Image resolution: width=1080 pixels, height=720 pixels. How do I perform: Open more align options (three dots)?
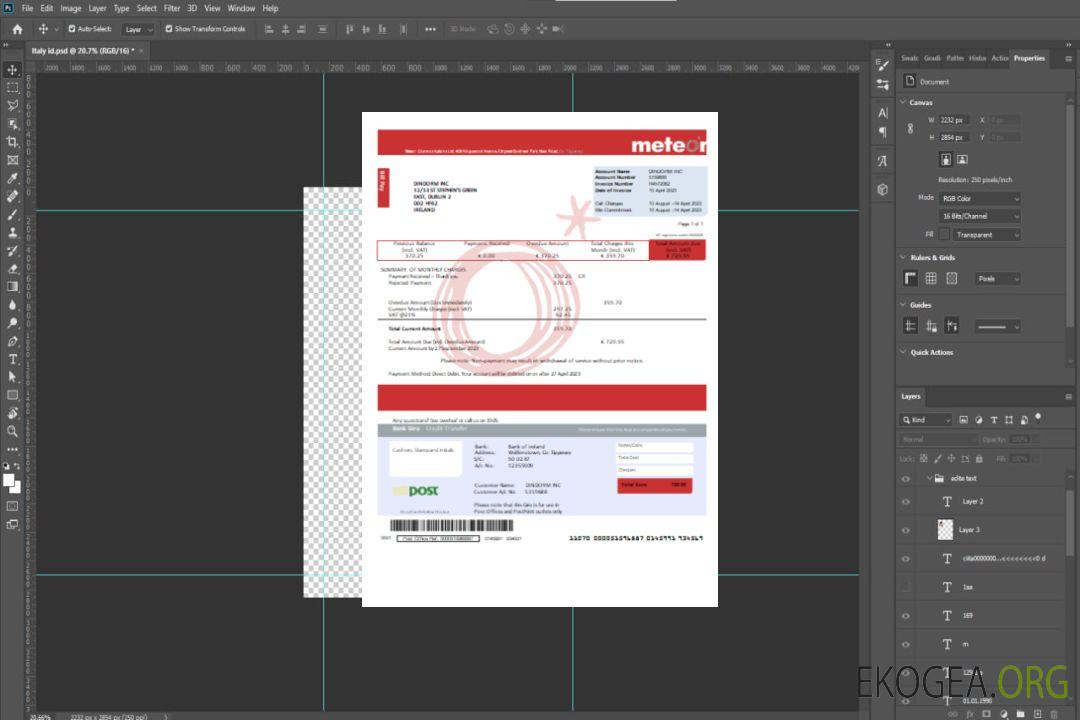pyautogui.click(x=430, y=29)
